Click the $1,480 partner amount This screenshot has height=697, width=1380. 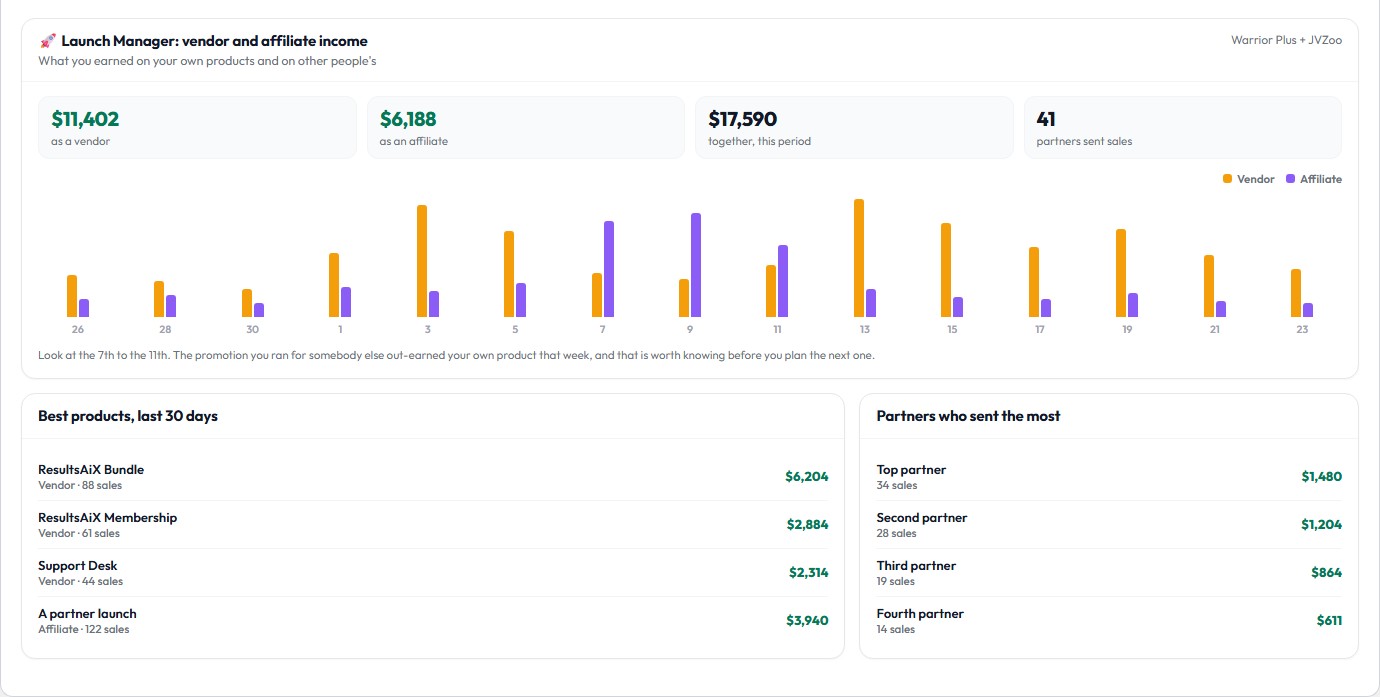(x=1322, y=477)
